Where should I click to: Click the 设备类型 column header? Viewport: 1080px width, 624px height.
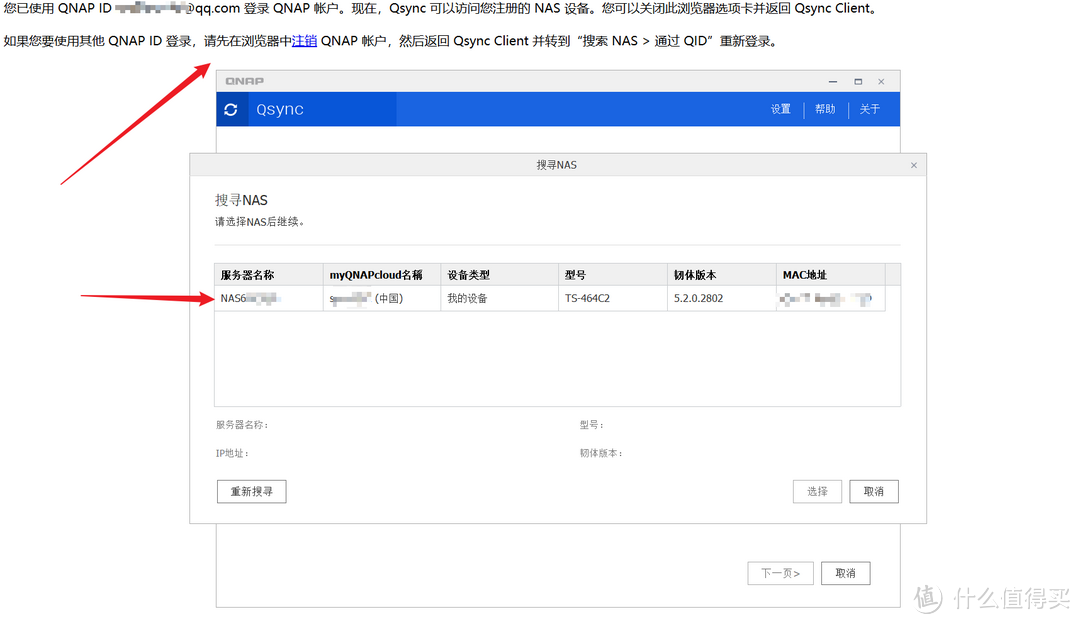(x=470, y=274)
